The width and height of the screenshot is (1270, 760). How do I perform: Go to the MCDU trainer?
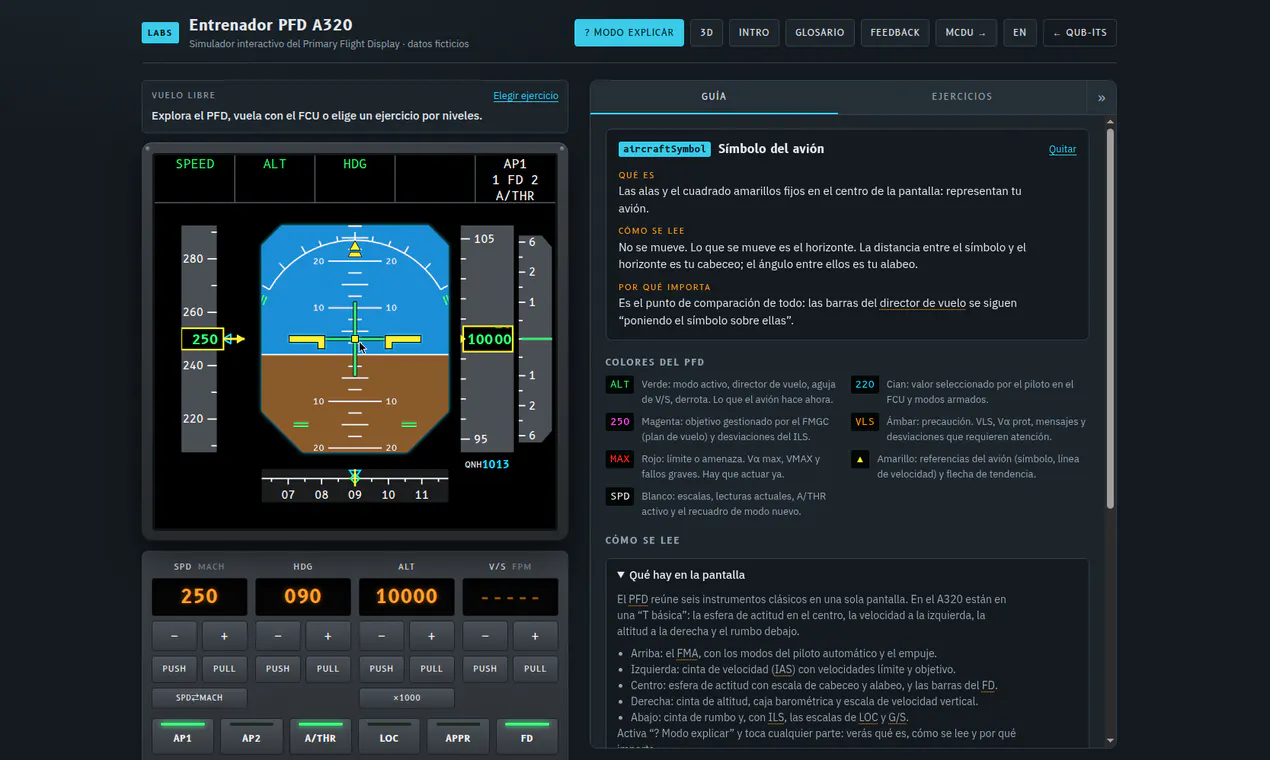coord(966,33)
